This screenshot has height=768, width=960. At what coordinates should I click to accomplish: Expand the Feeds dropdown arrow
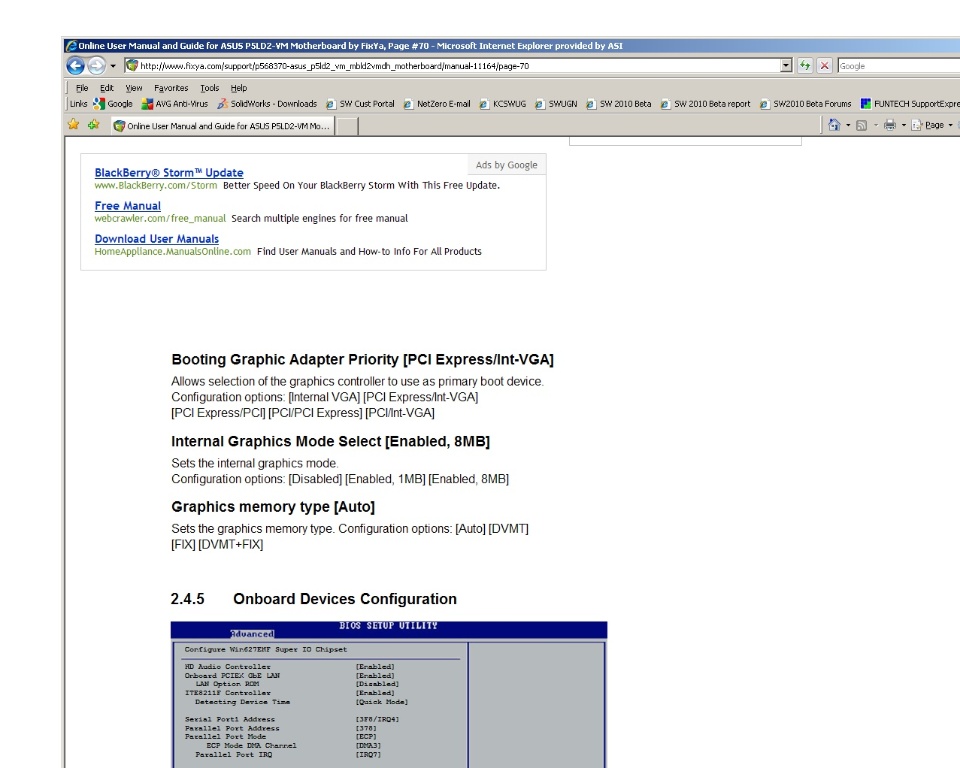pos(876,126)
